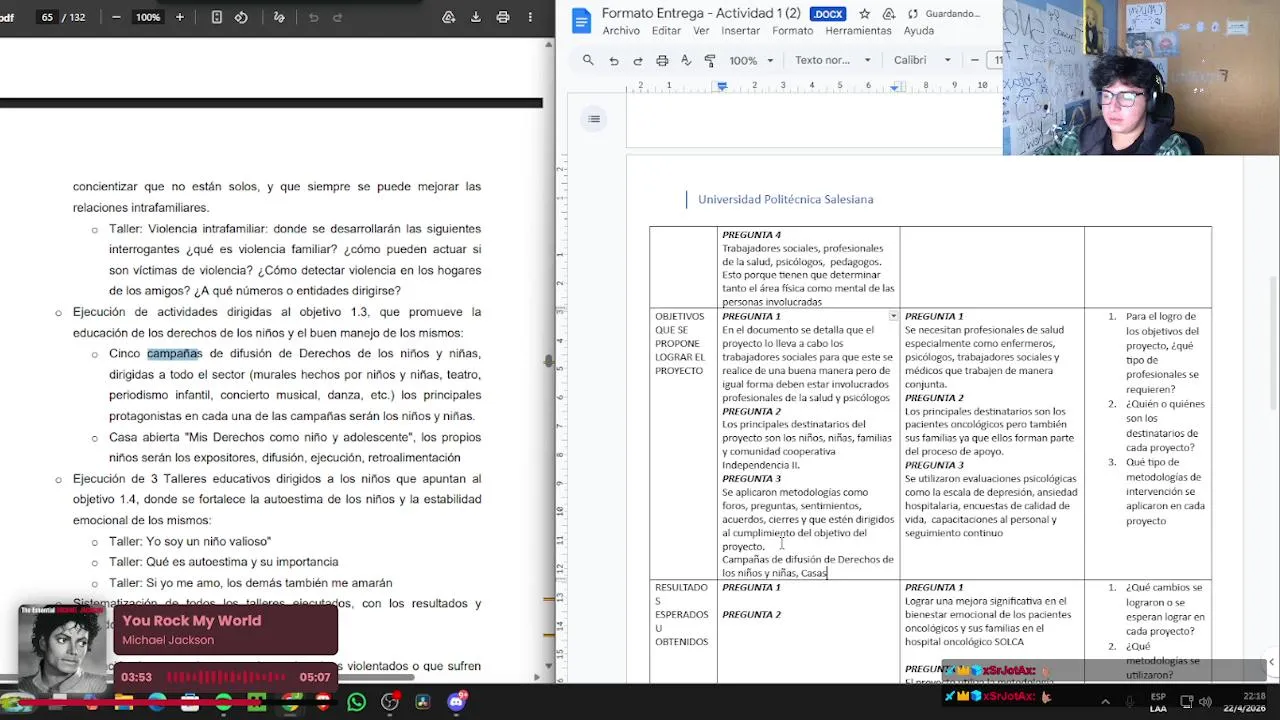Screen dimensions: 1280x720
Task: Click the You Rock My World song title
Action: pos(191,621)
